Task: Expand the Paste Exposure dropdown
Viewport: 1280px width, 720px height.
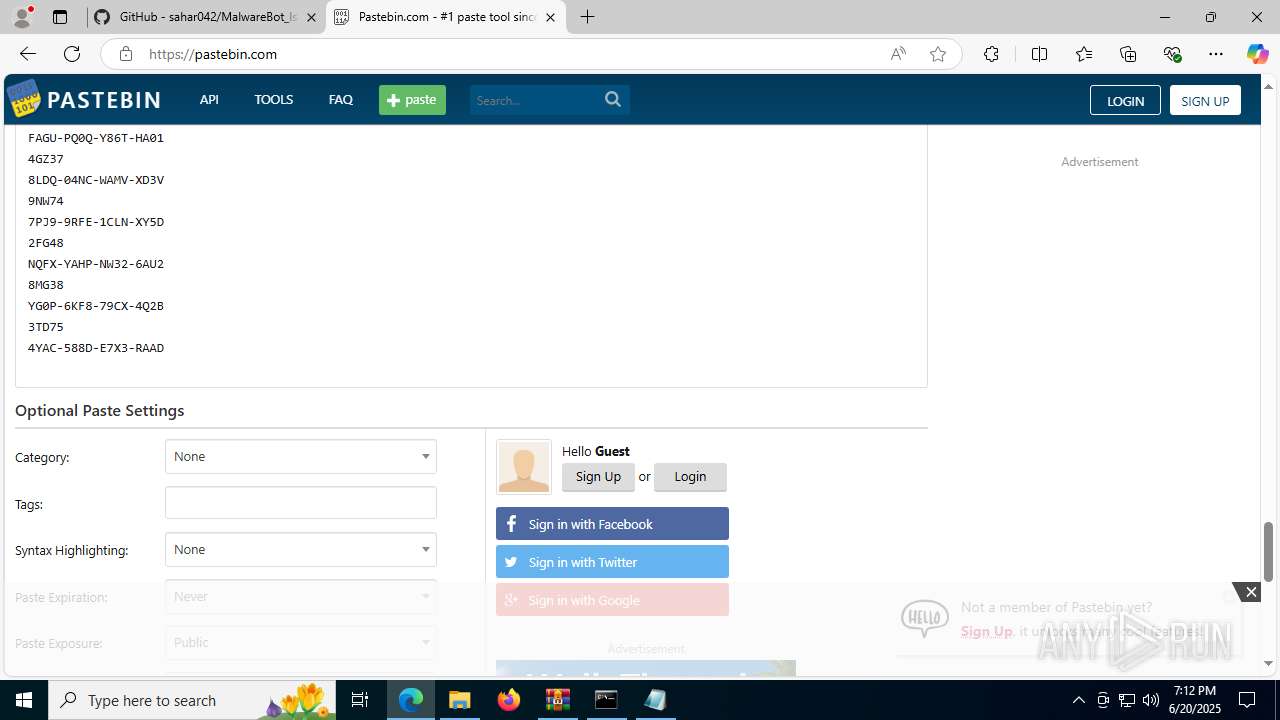Action: 301,642
